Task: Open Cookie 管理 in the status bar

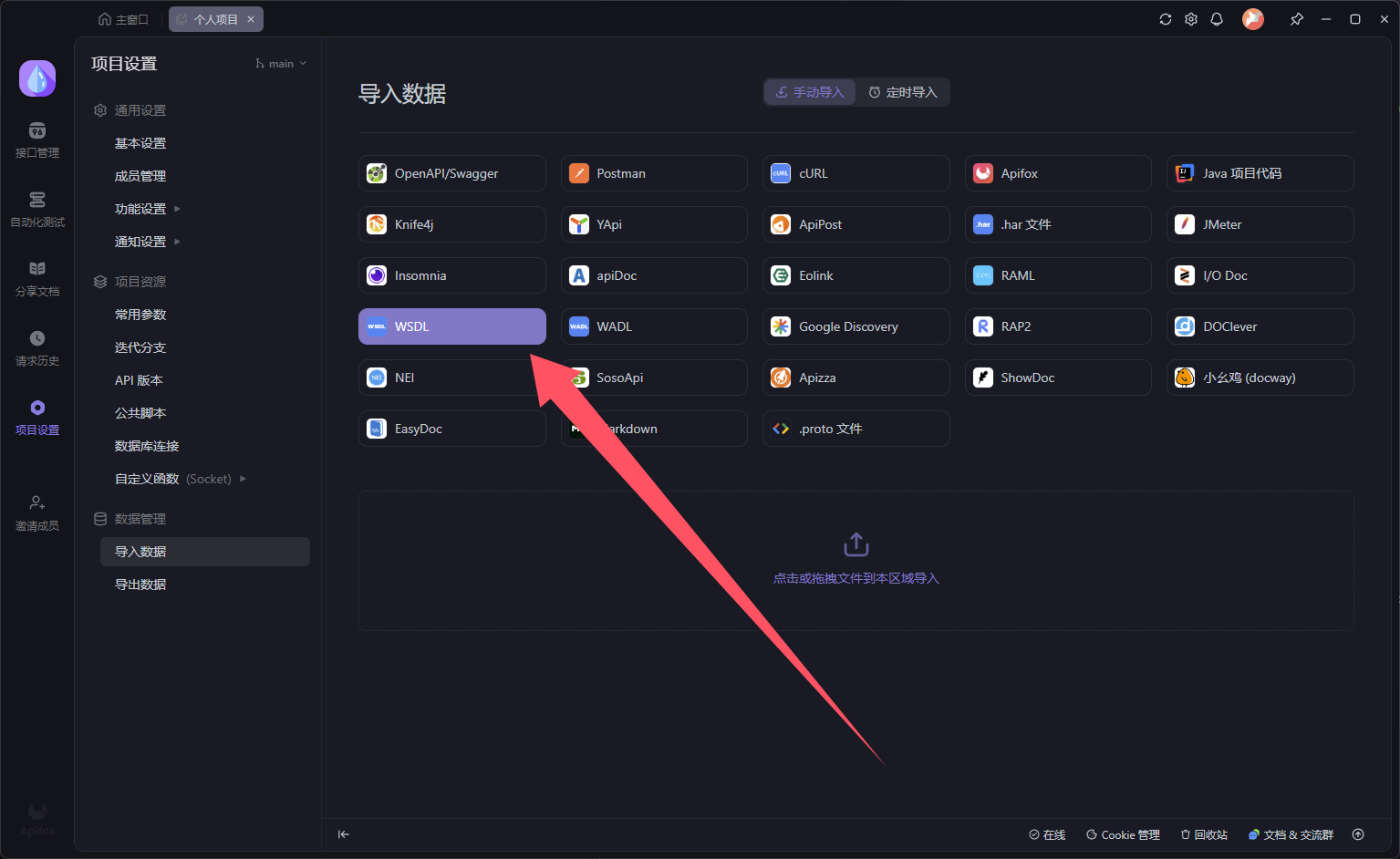Action: [x=1123, y=834]
